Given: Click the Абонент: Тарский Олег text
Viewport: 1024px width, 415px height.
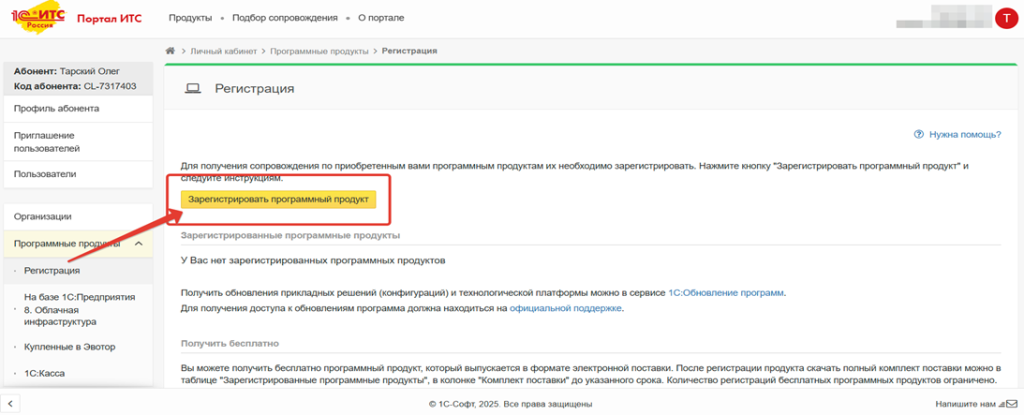Looking at the screenshot, I should (x=67, y=71).
